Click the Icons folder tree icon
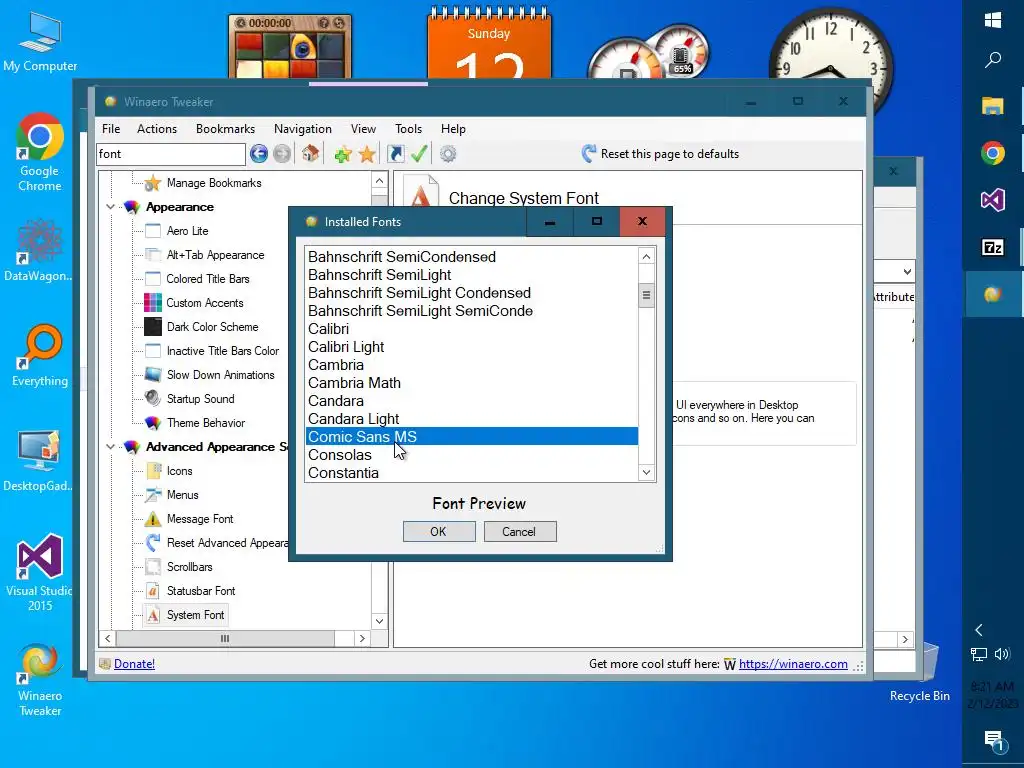Image resolution: width=1024 pixels, height=768 pixels. (153, 471)
